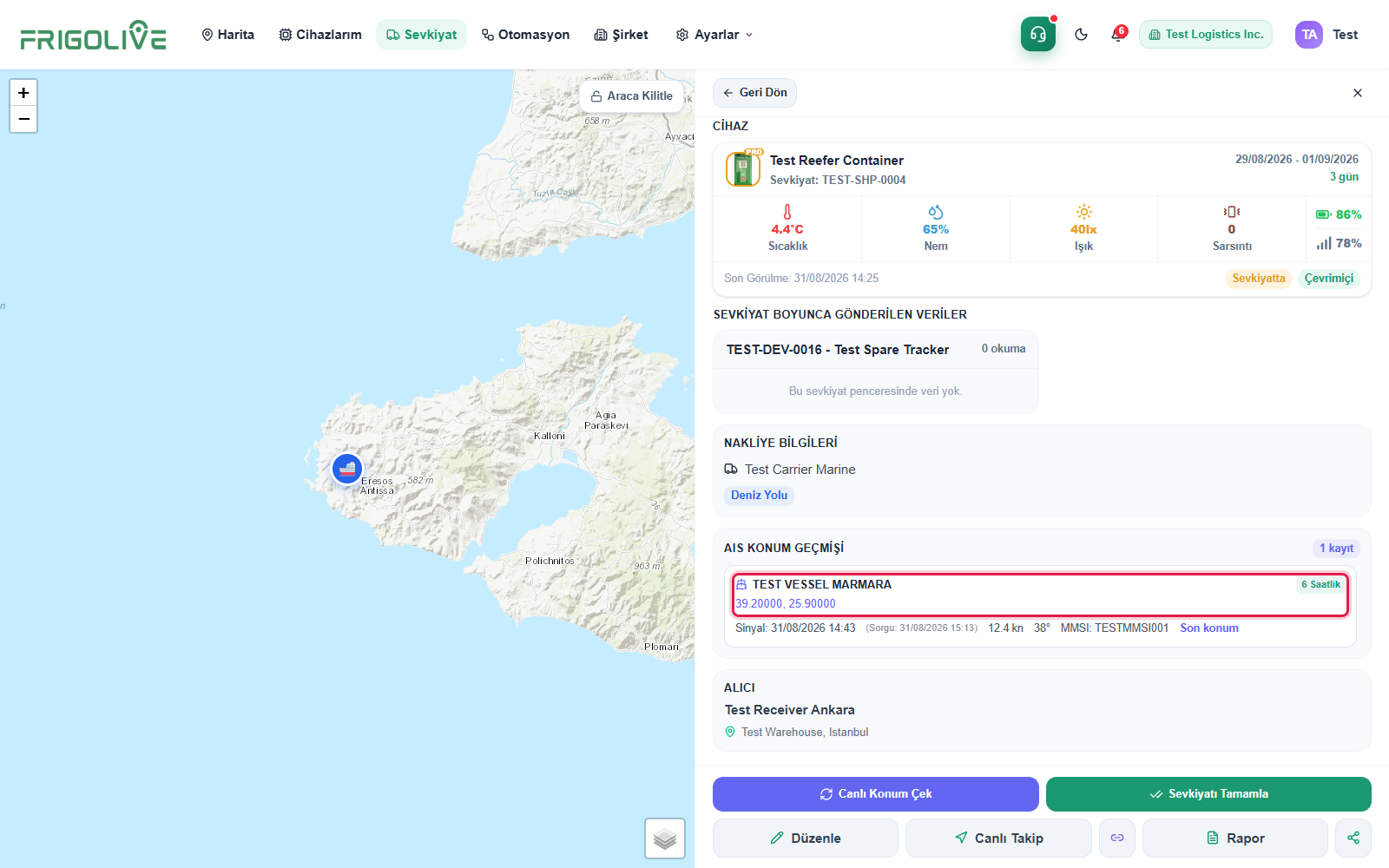The width and height of the screenshot is (1389, 868).
Task: Click the Çevrimiçi status badge
Action: pyautogui.click(x=1329, y=279)
